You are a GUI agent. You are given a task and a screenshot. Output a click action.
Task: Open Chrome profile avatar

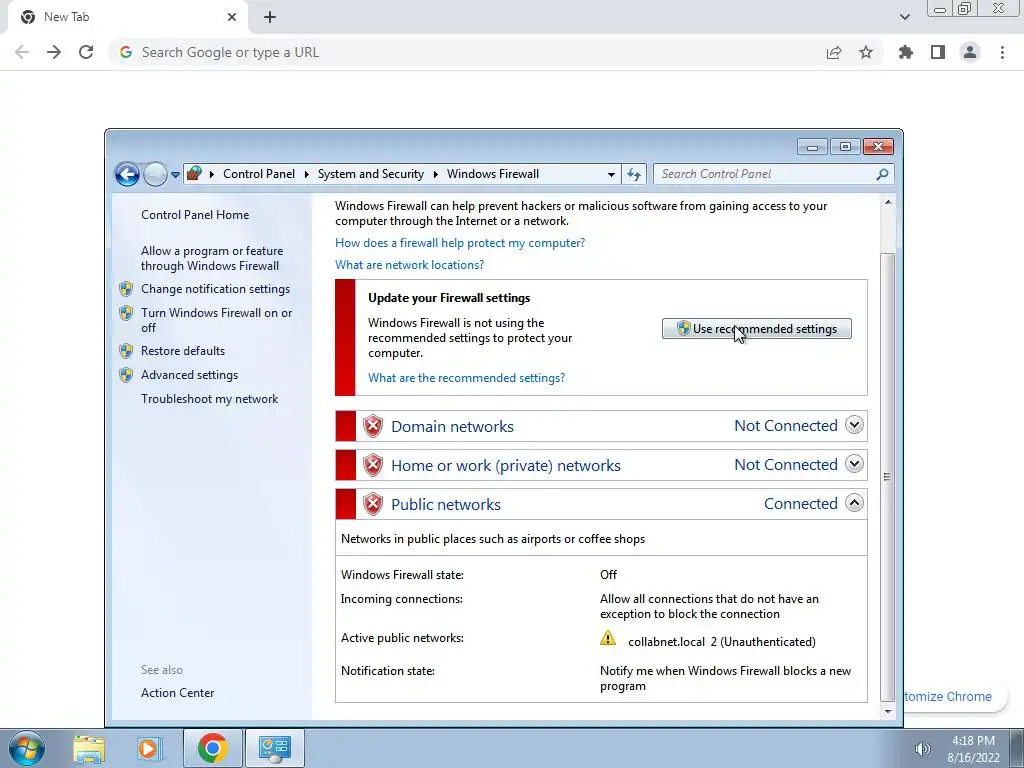[970, 52]
